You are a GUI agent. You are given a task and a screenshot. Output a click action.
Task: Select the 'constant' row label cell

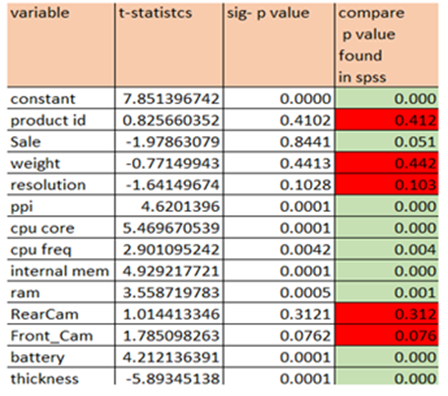point(61,98)
